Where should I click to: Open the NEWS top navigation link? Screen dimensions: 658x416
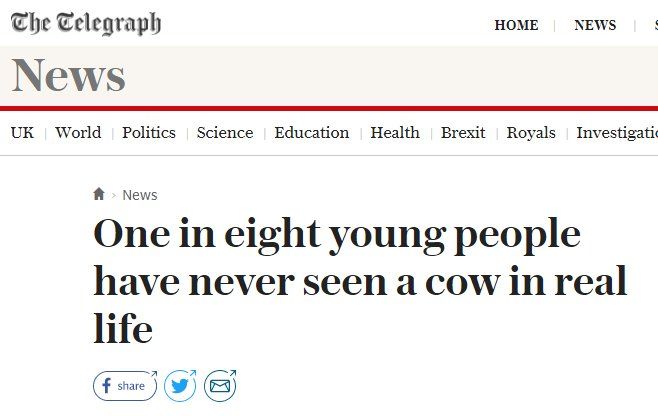[595, 25]
